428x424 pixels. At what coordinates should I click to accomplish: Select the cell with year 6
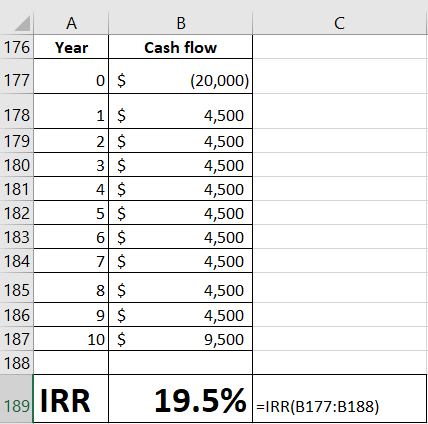(x=71, y=237)
